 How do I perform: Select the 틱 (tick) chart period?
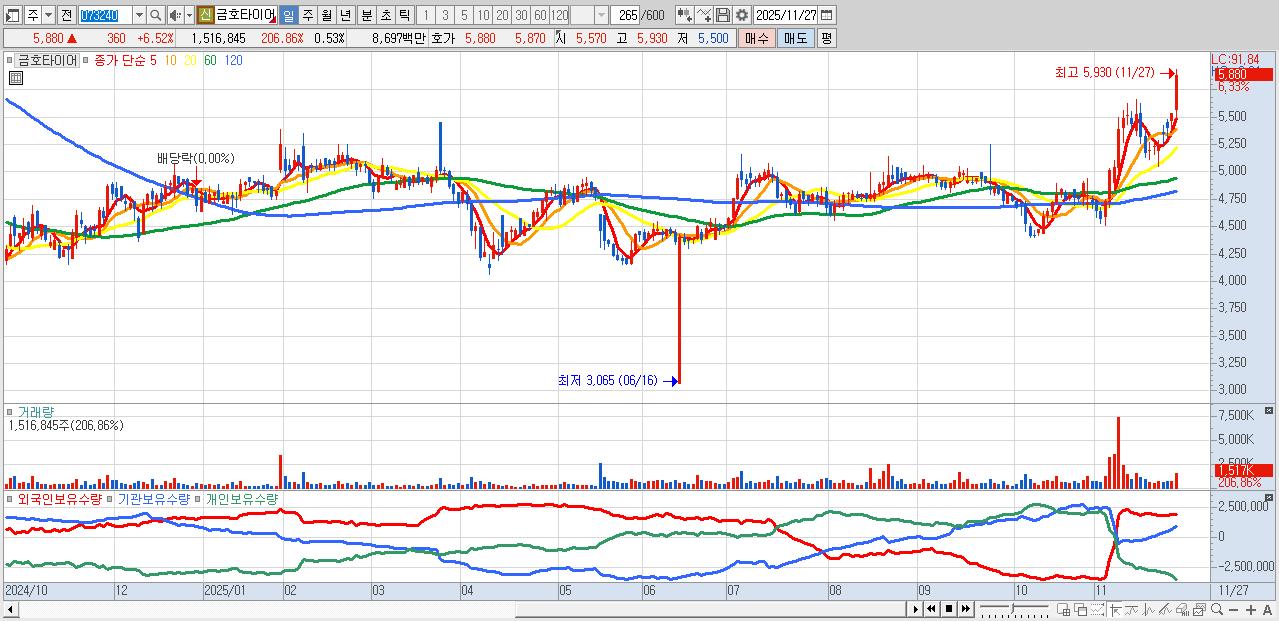403,15
